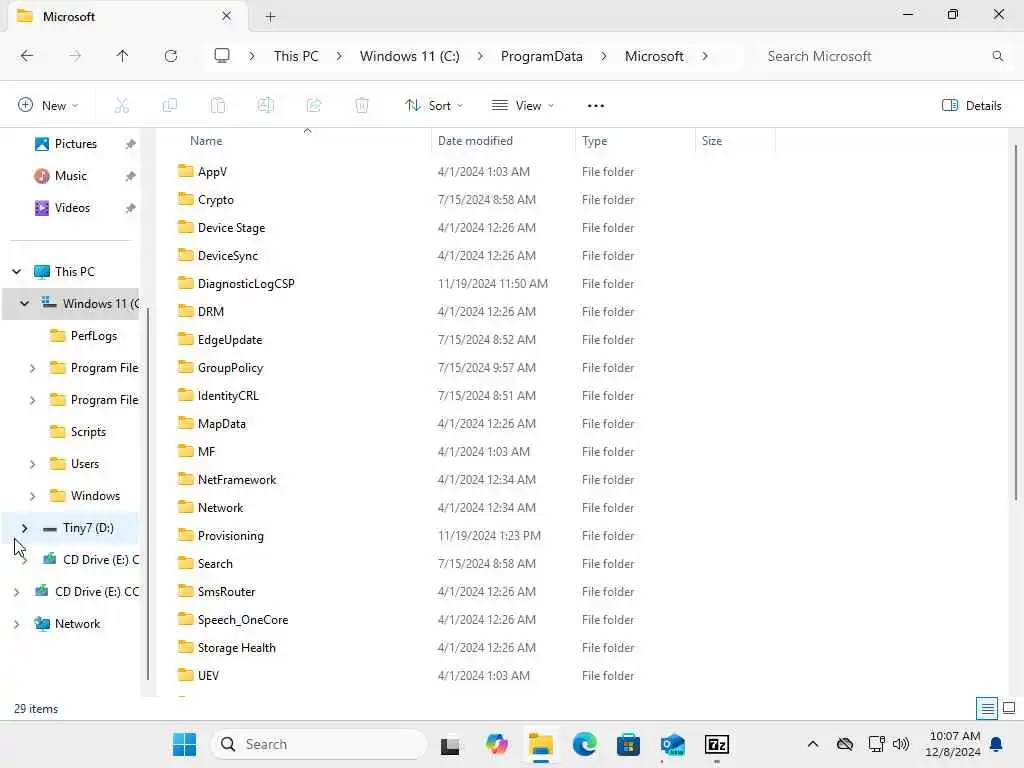Screen dimensions: 1024x768
Task: Click the Share icon in toolbar
Action: pos(314,105)
